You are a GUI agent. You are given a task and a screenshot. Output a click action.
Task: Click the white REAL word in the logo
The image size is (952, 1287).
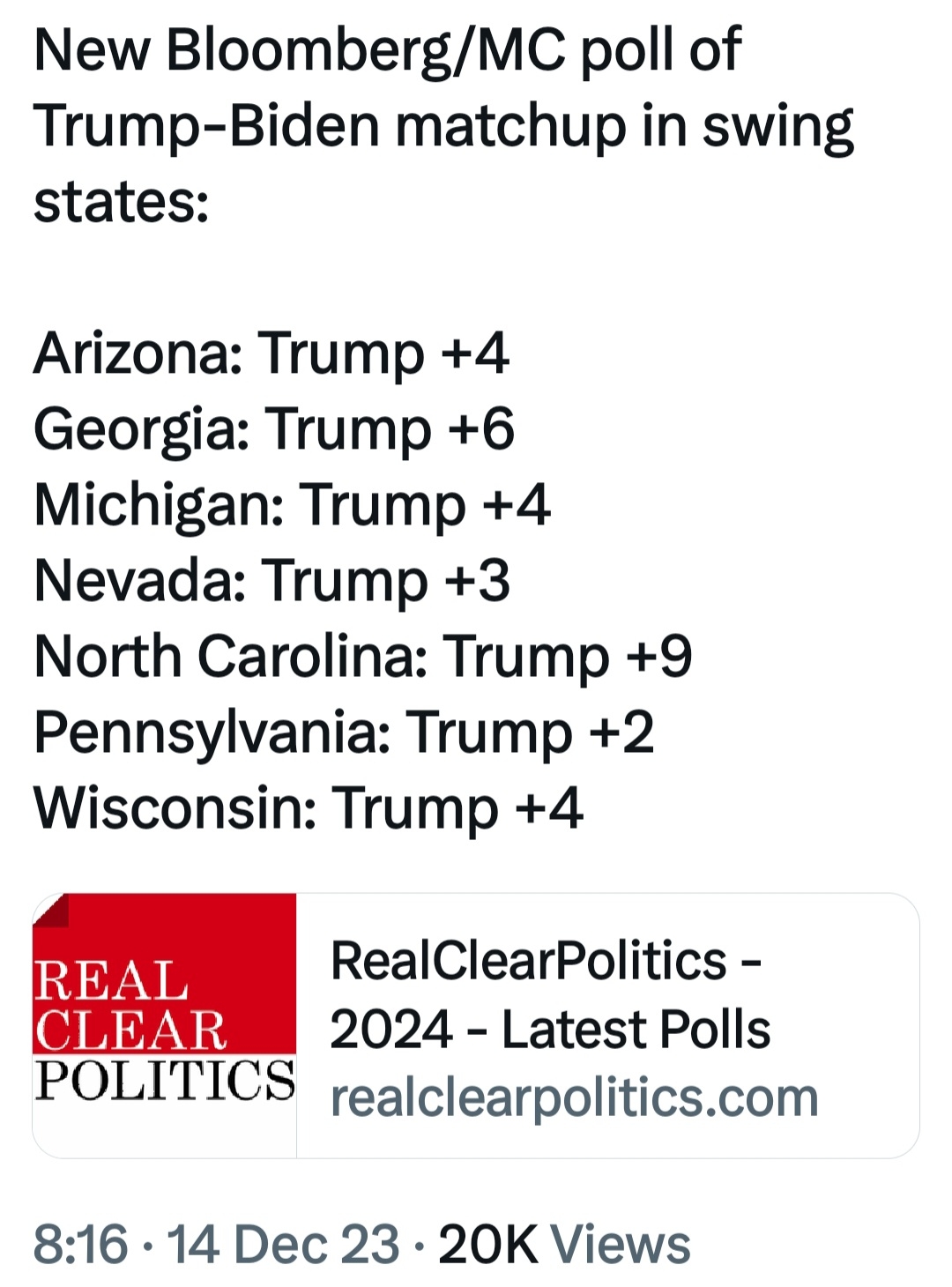pyautogui.click(x=111, y=981)
